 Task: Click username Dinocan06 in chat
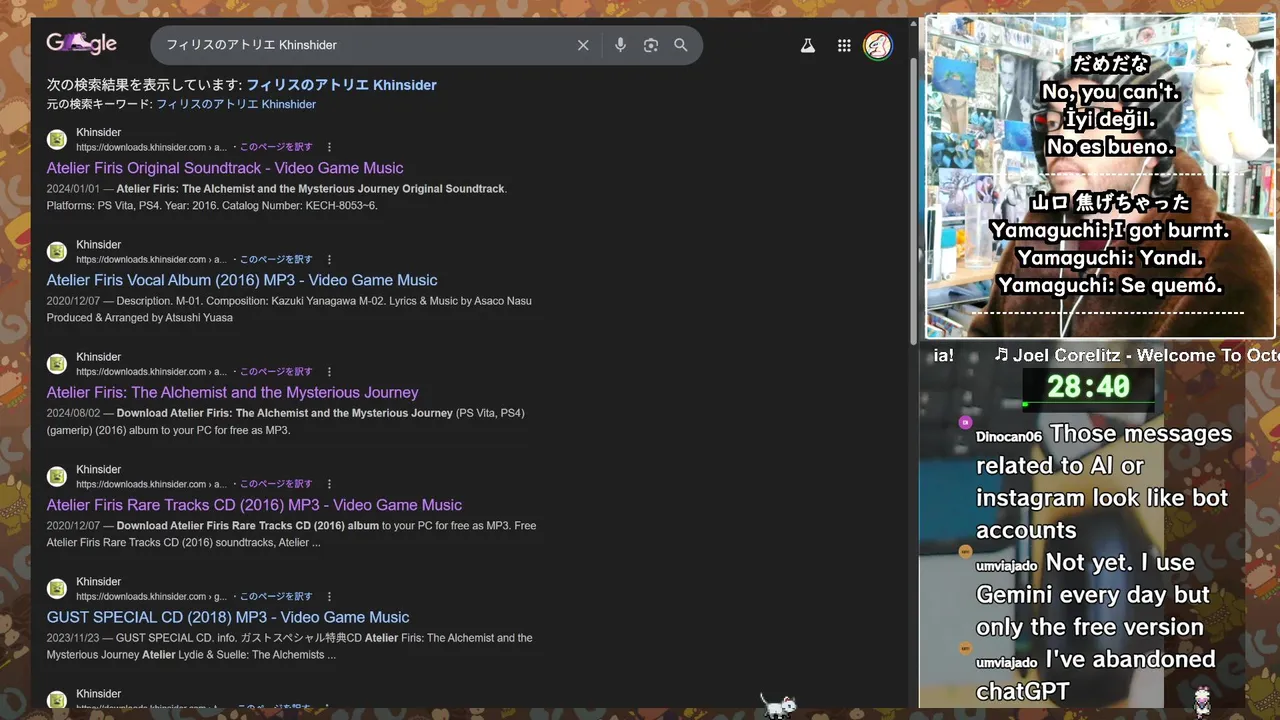[1009, 436]
